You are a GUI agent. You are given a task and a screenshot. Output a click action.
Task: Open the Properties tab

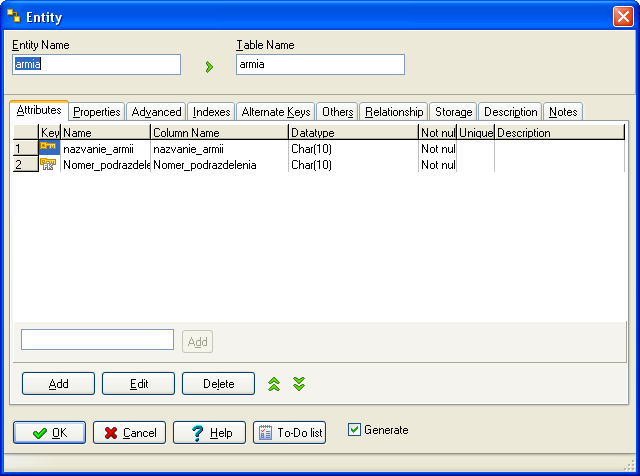coord(97,112)
